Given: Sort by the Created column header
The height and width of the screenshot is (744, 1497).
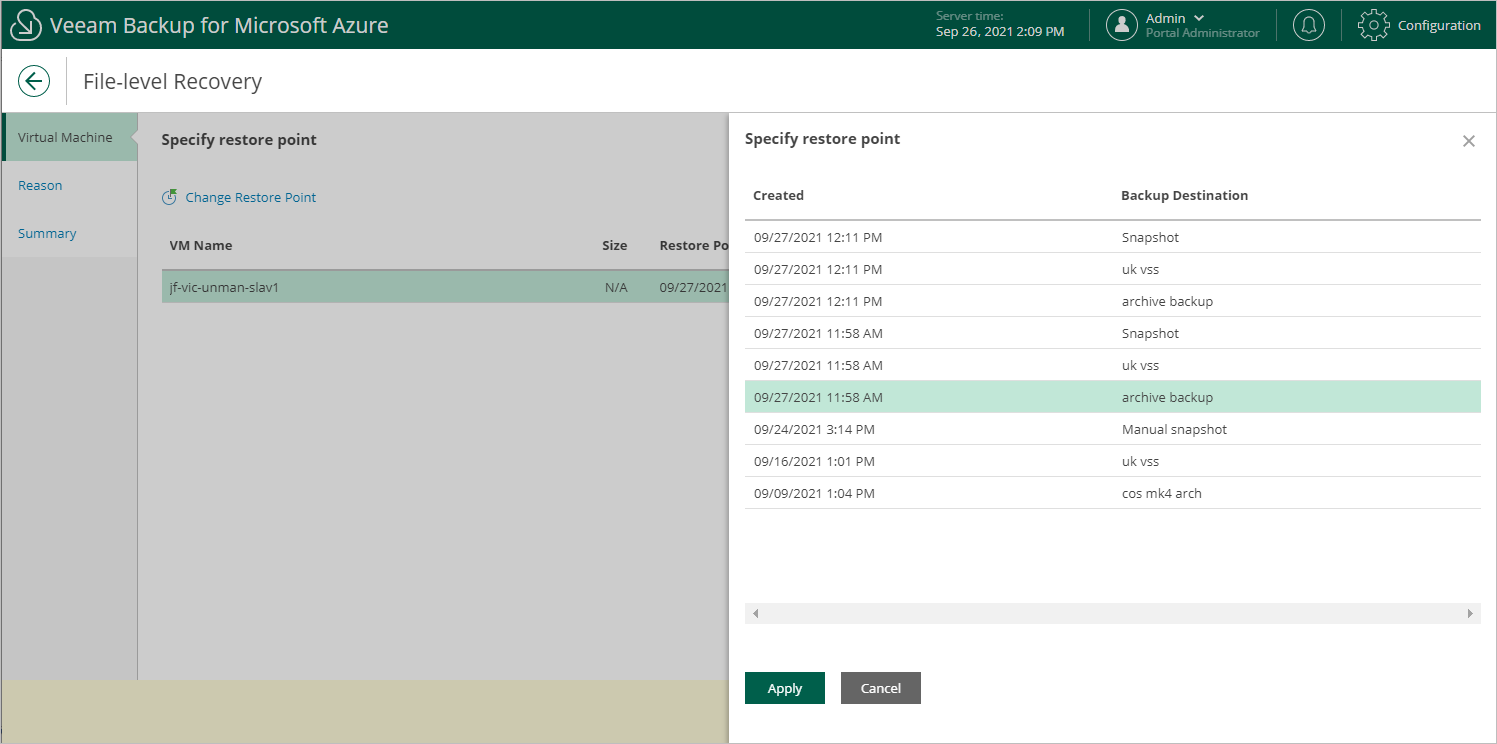Looking at the screenshot, I should (x=778, y=195).
